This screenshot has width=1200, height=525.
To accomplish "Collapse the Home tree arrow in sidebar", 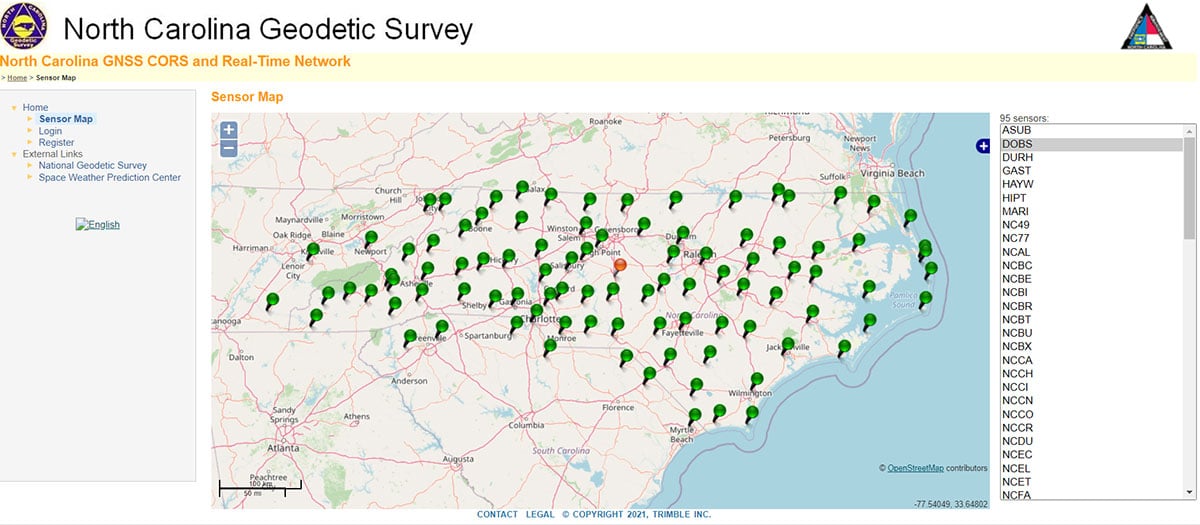I will point(13,107).
